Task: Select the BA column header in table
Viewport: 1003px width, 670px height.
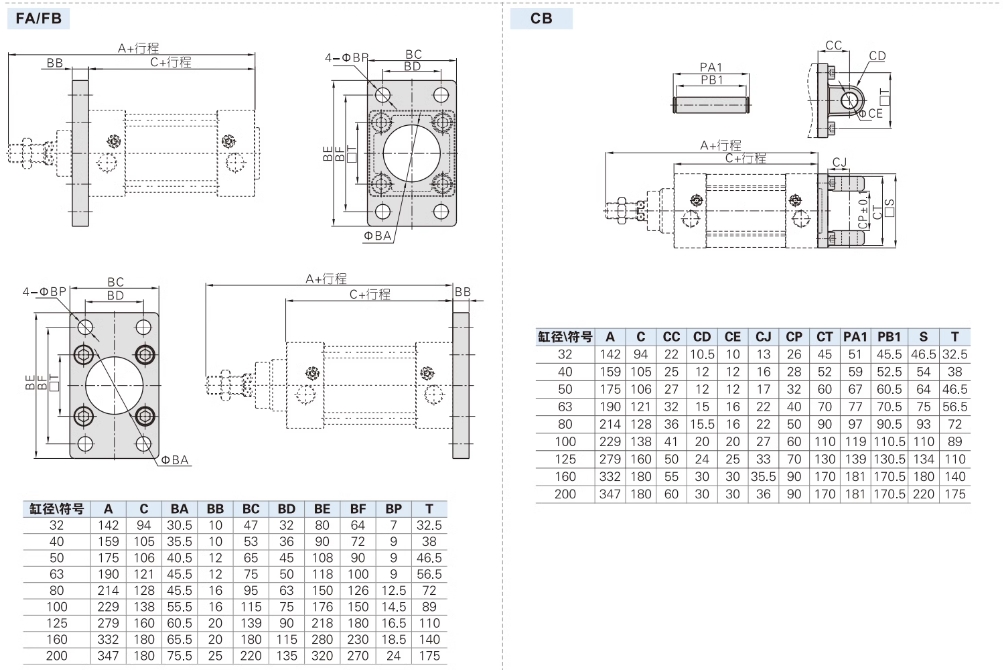Action: coord(179,509)
